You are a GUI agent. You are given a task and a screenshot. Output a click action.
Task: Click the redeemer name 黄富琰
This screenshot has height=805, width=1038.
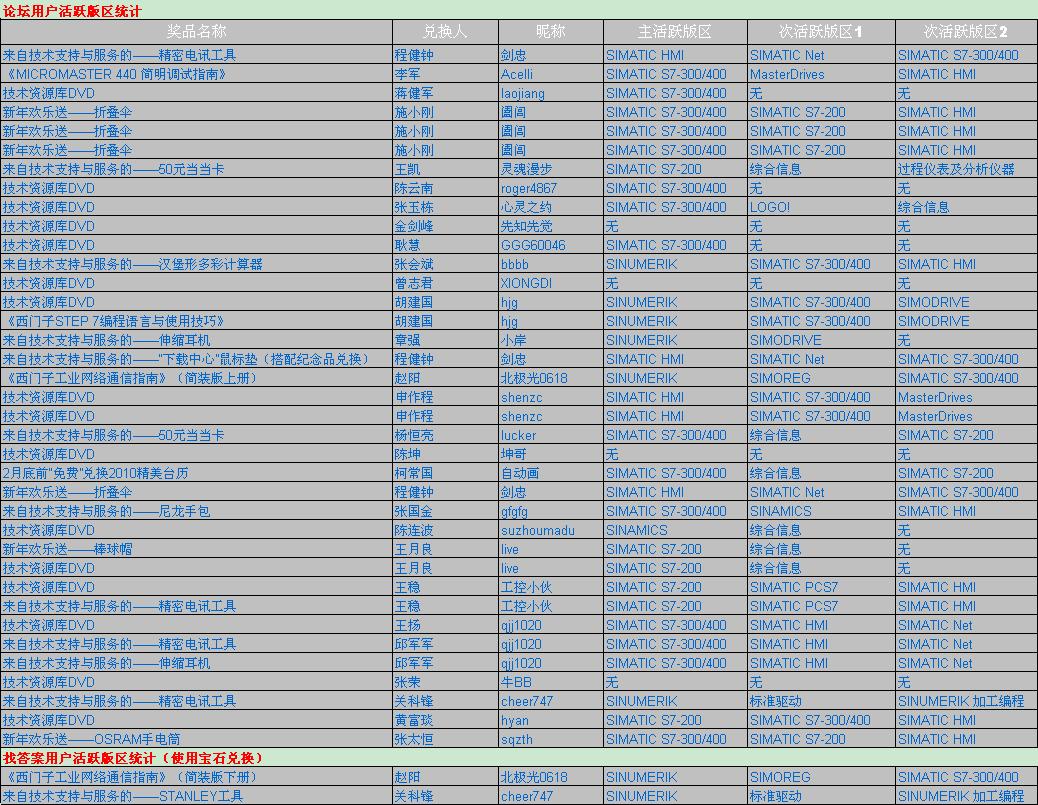[x=414, y=720]
